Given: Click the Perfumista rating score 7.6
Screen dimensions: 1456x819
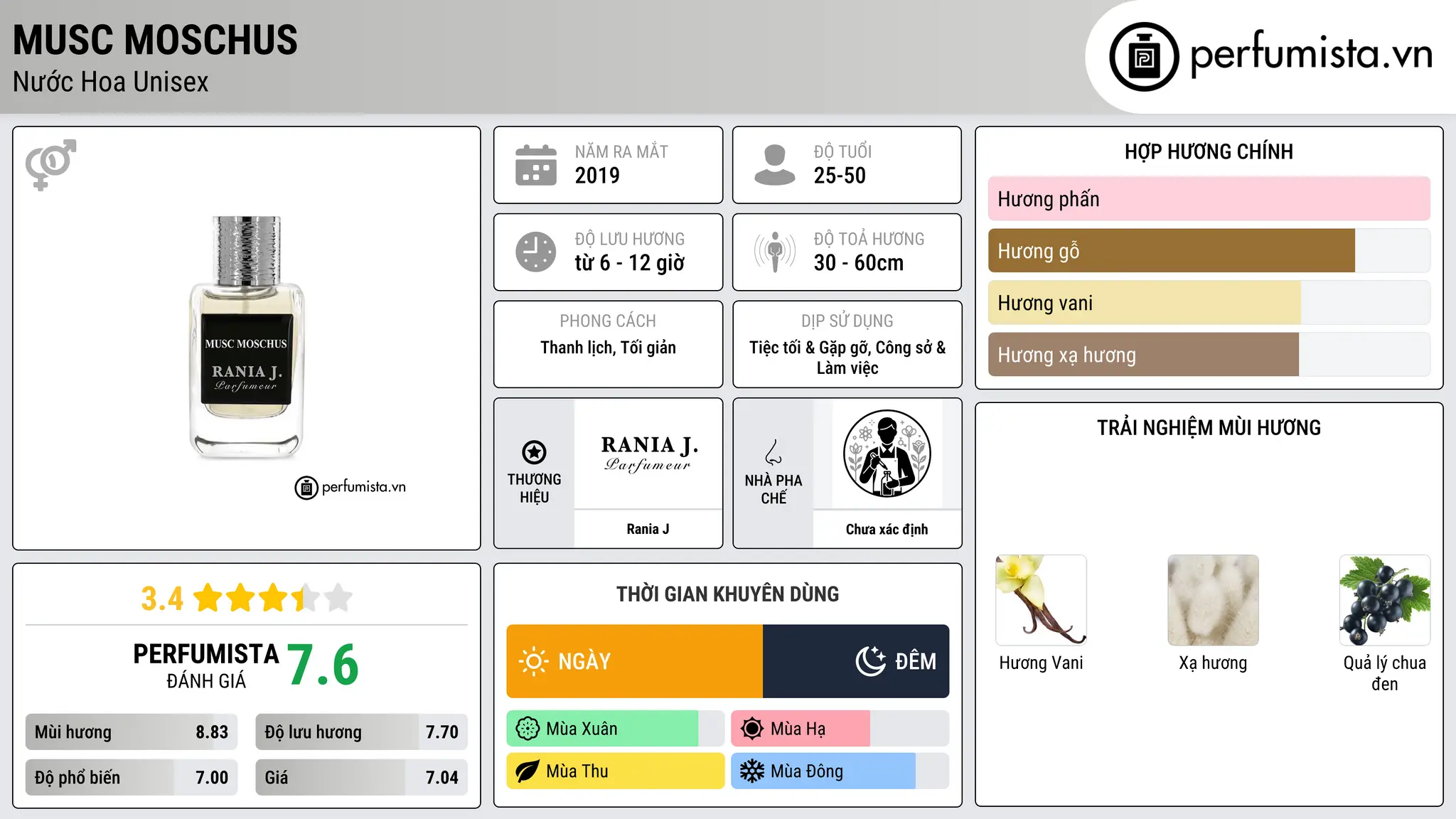Looking at the screenshot, I should [x=323, y=665].
